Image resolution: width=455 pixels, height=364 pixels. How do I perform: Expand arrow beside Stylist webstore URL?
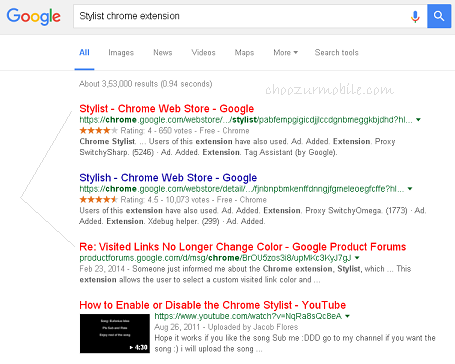418,120
